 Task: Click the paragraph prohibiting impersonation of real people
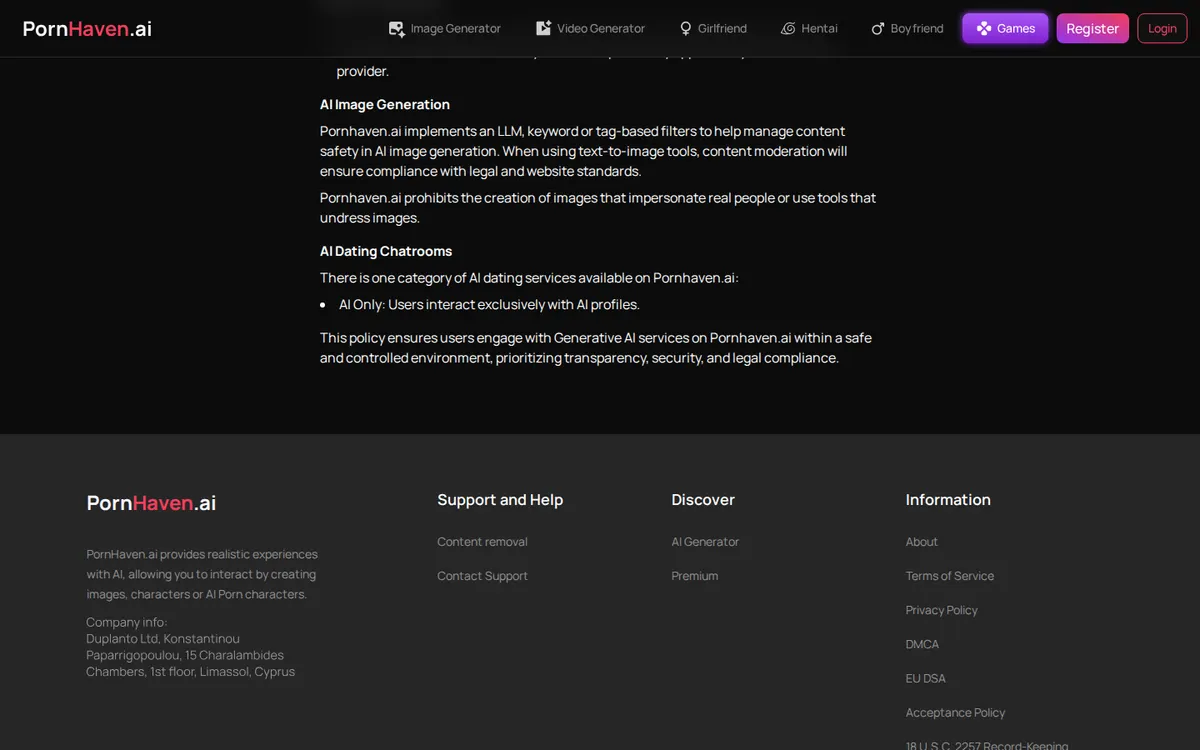click(x=598, y=208)
